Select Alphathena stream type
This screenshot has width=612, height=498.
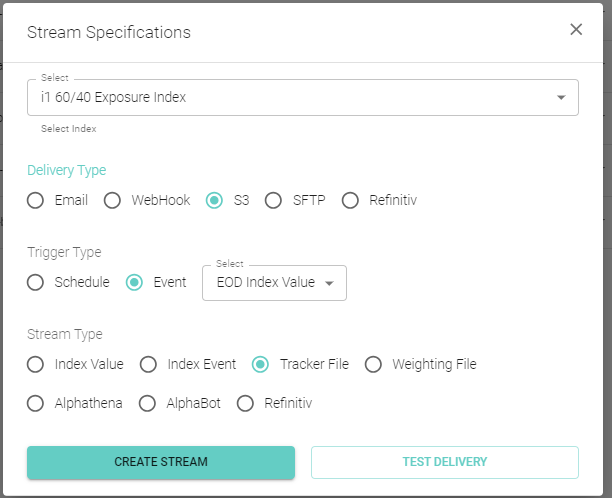pyautogui.click(x=36, y=403)
